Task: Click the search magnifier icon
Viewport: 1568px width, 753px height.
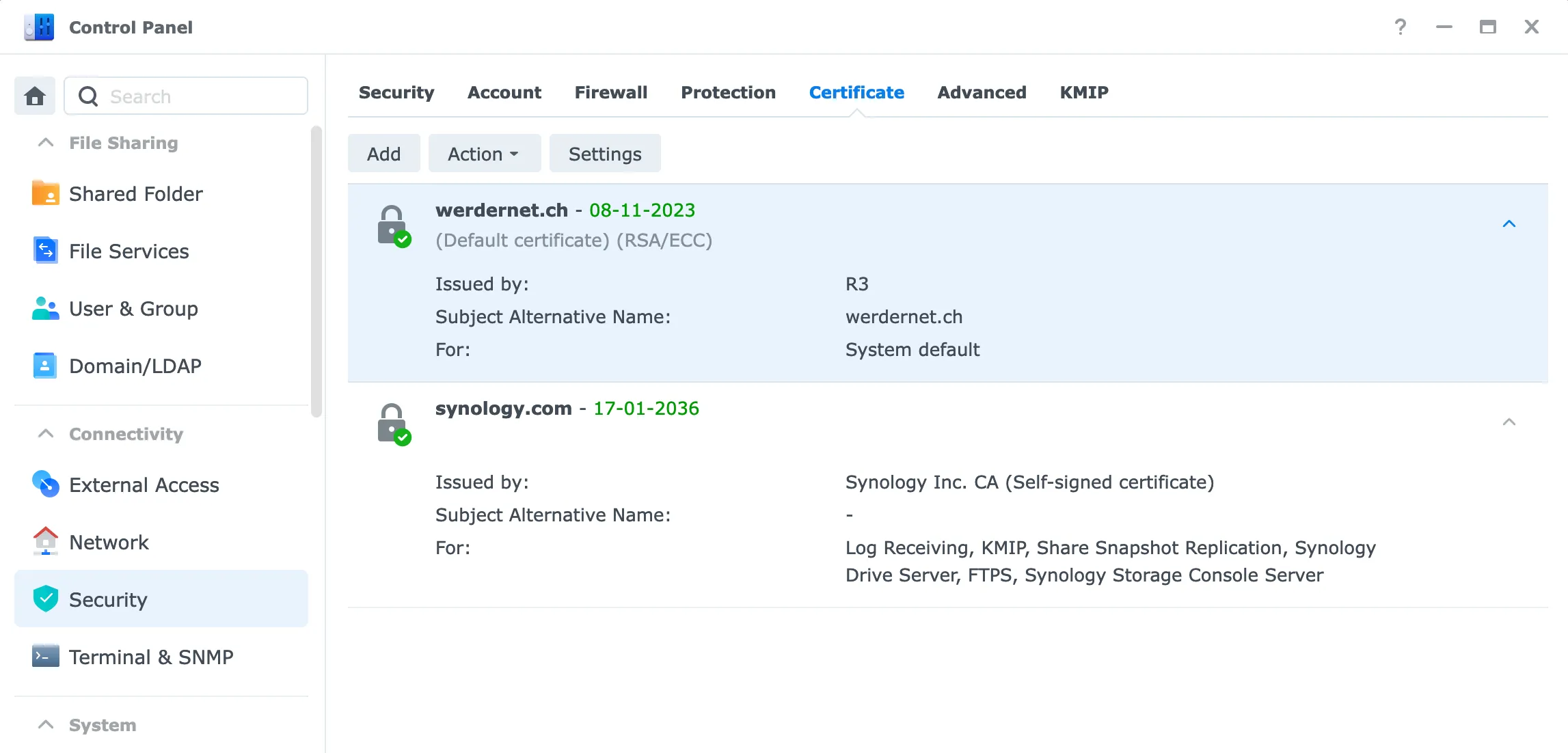Action: pyautogui.click(x=88, y=96)
